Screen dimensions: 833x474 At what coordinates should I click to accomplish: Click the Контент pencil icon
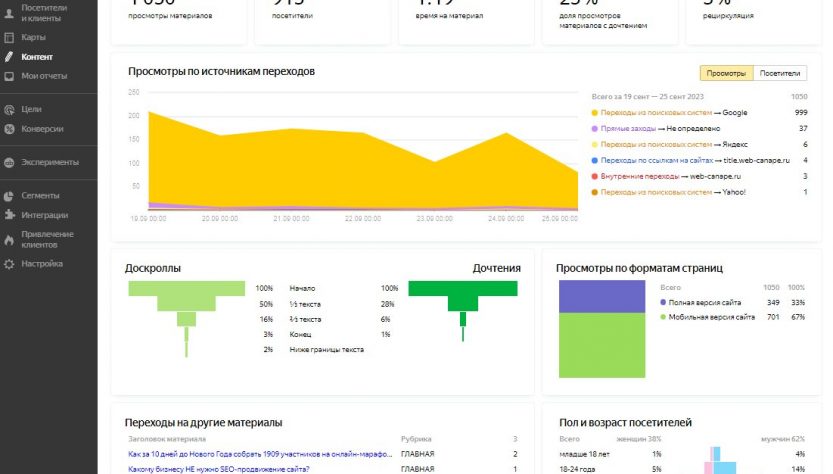[9, 57]
